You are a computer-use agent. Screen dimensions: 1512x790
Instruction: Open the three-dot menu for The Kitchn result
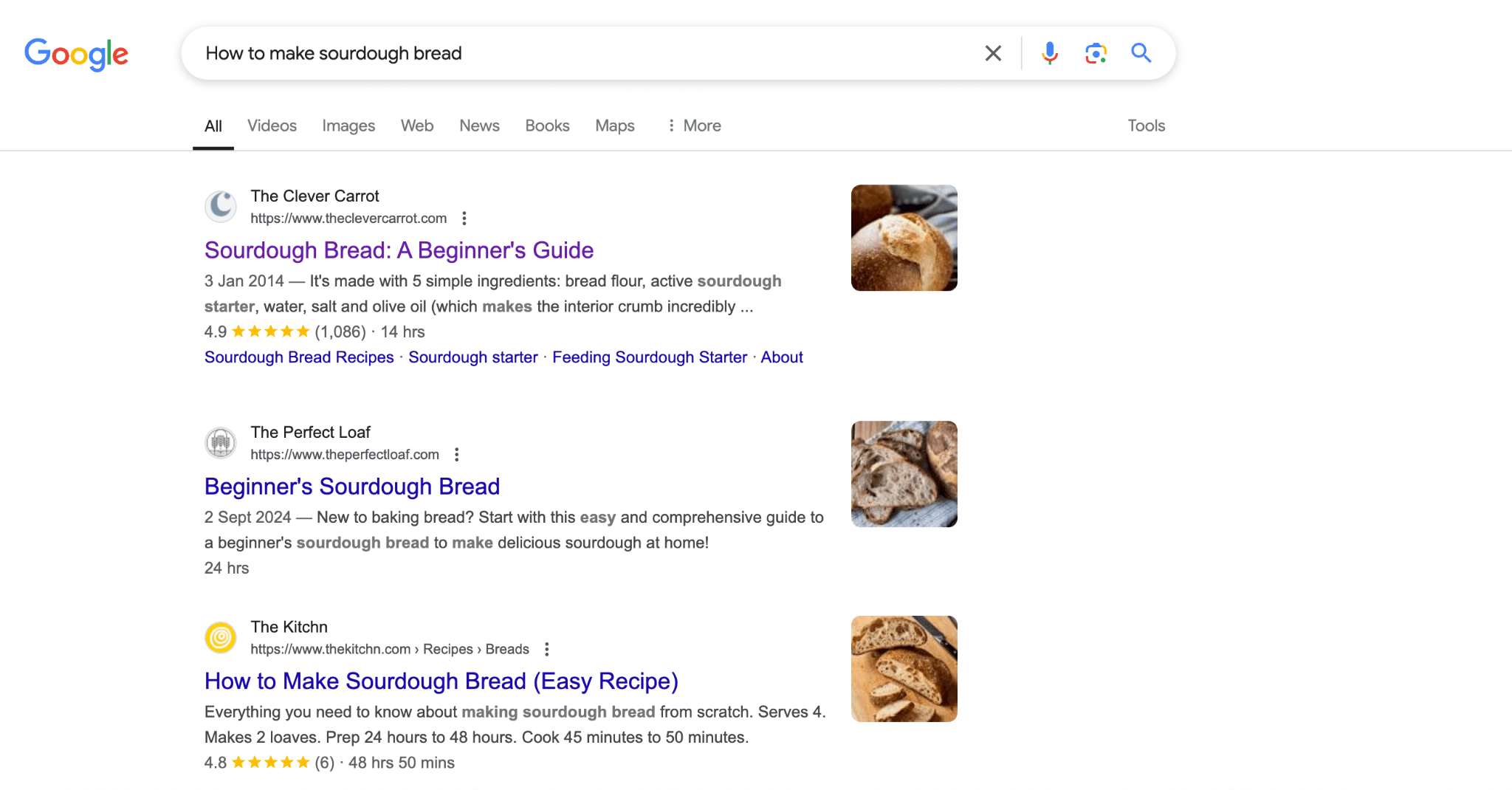point(546,649)
